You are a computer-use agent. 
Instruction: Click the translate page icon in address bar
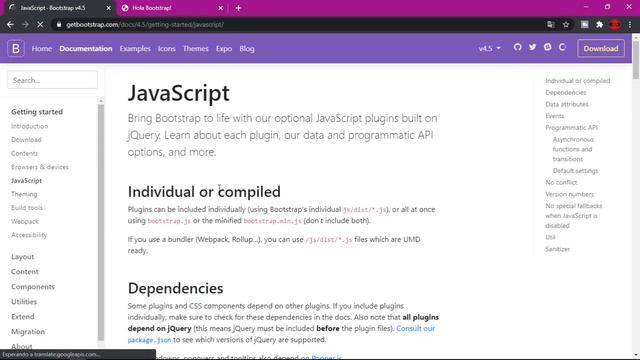coord(551,24)
